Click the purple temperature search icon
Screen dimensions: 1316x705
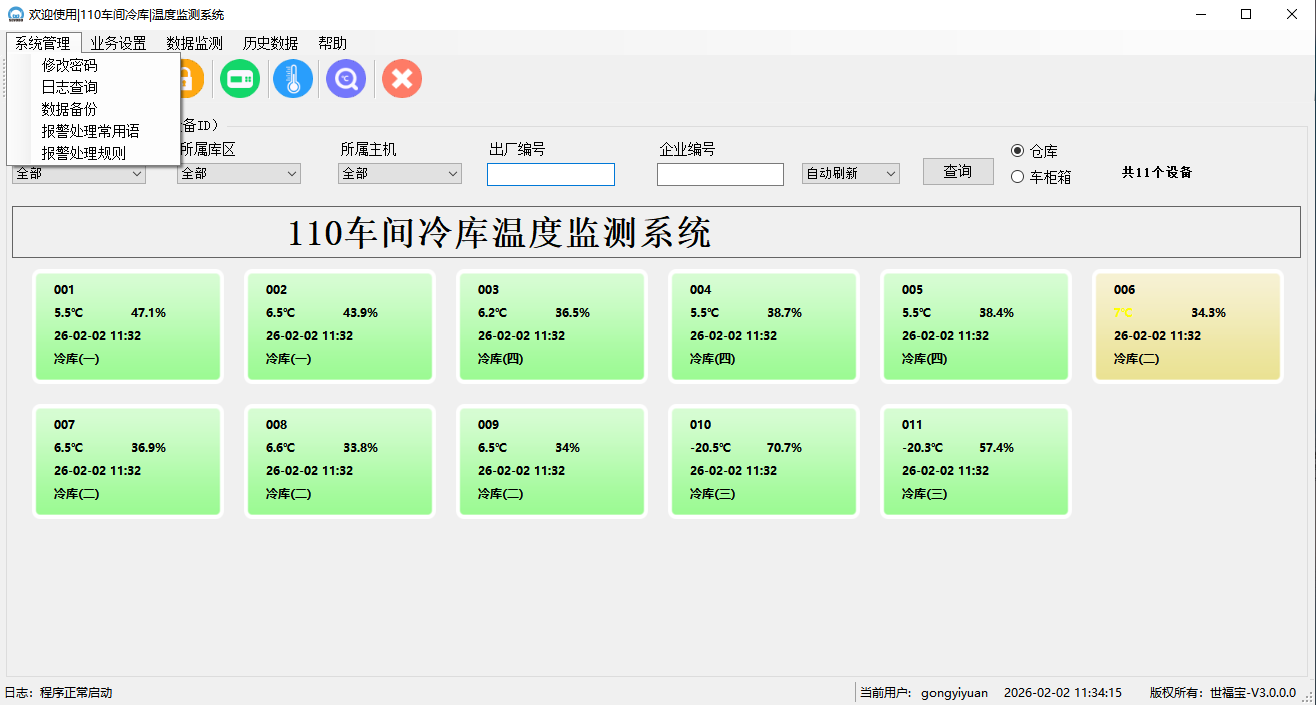(x=346, y=78)
